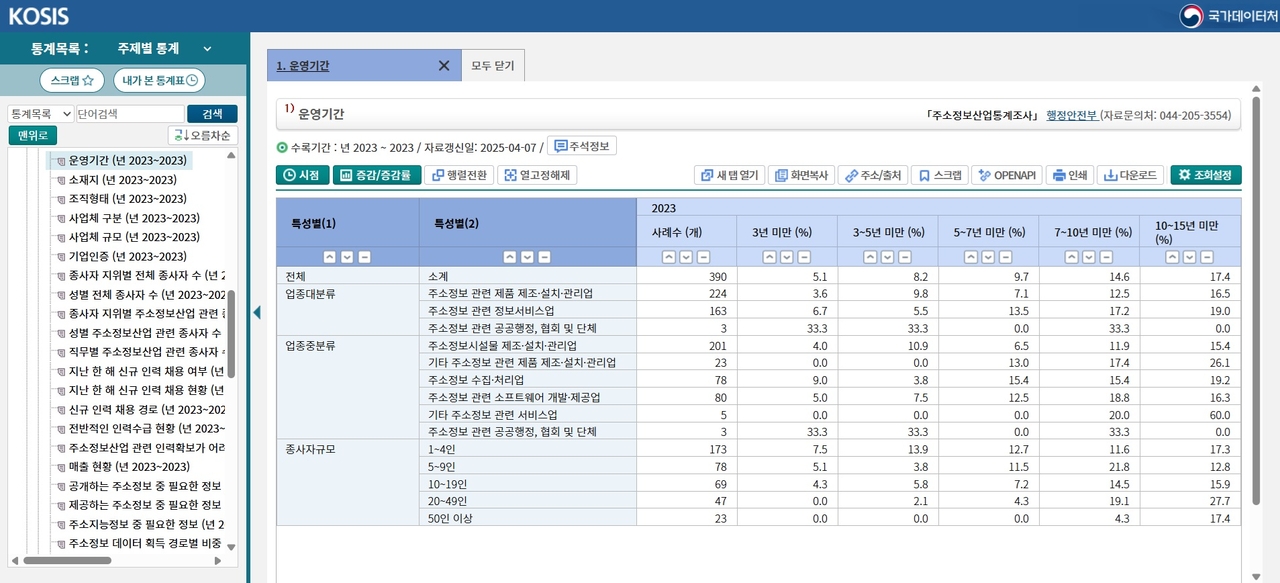Open 주석정보 notes

pyautogui.click(x=580, y=146)
